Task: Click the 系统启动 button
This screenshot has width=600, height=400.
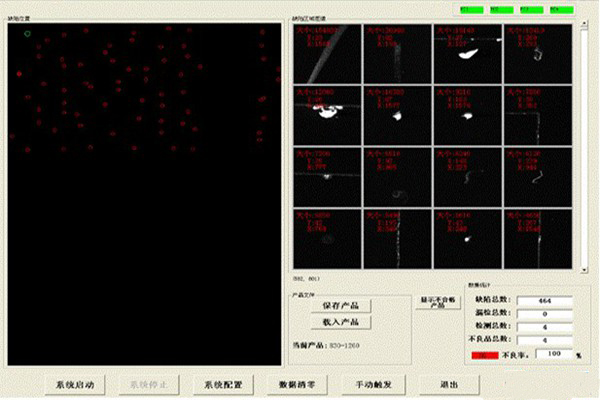Action: [x=75, y=385]
